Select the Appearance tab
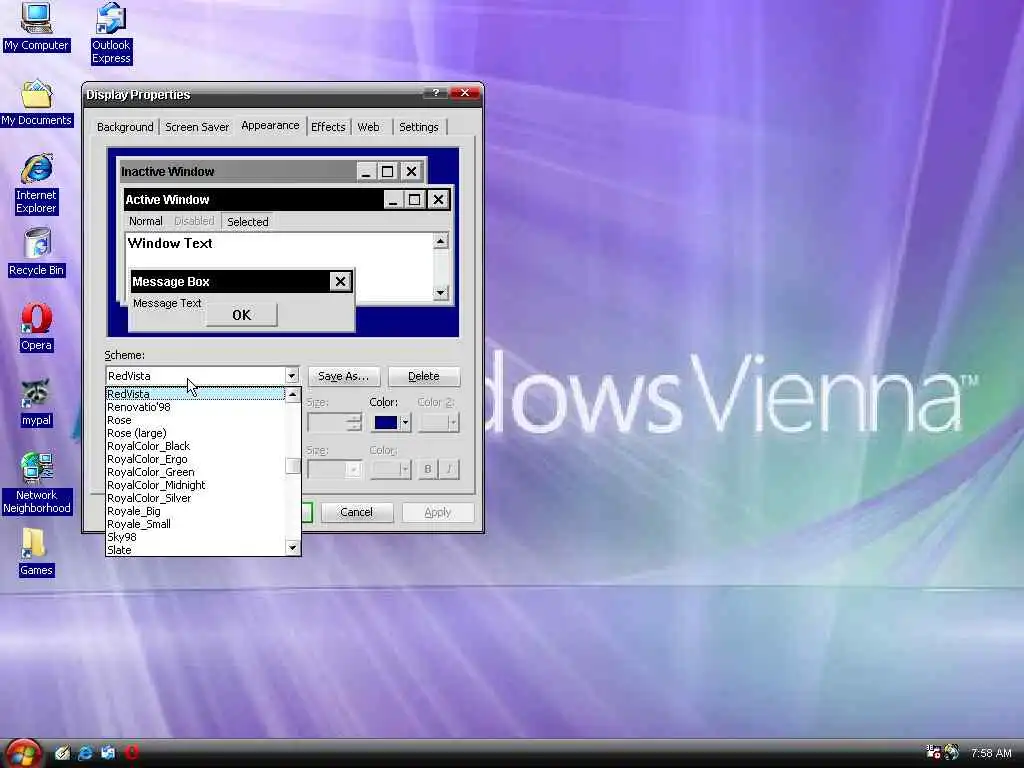Screen dimensions: 1024x768 270,125
